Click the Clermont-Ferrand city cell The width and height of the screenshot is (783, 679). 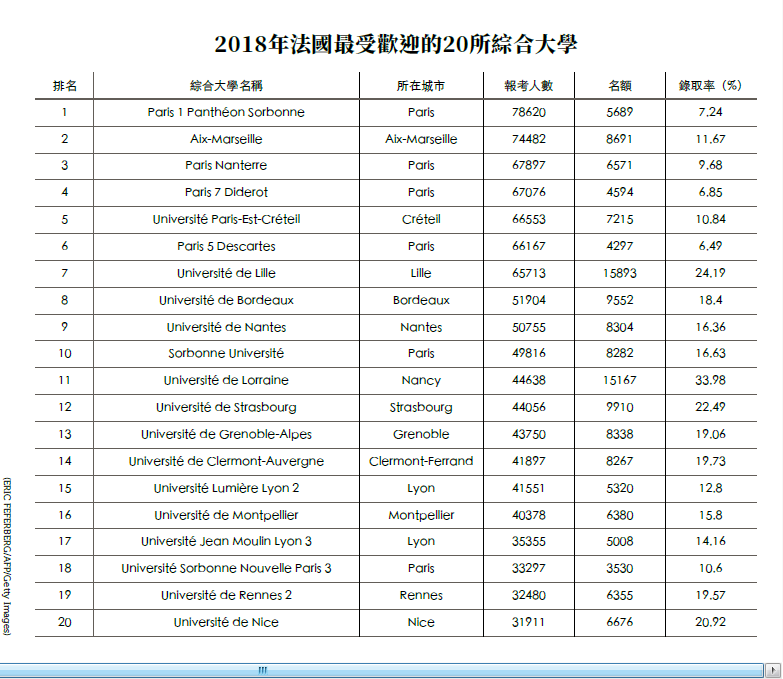(x=421, y=461)
